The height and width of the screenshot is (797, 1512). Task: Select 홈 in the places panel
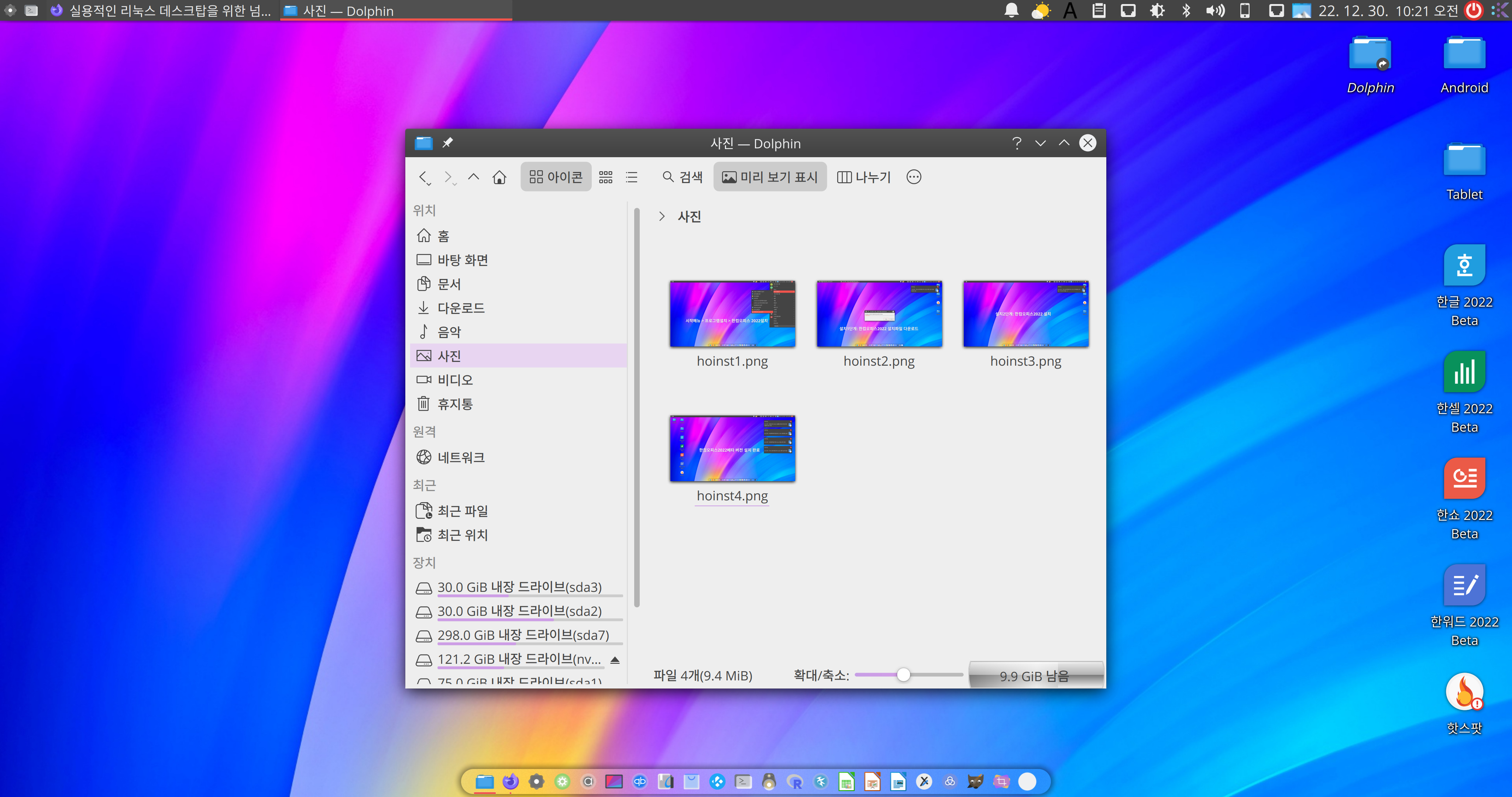pyautogui.click(x=518, y=236)
